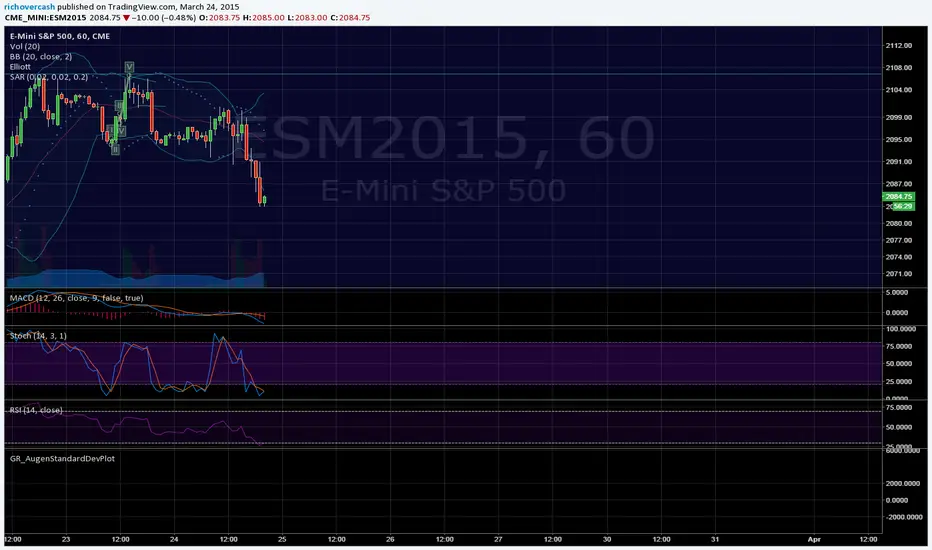
Task: Open the Vol (20) indicator label
Action: pos(25,46)
